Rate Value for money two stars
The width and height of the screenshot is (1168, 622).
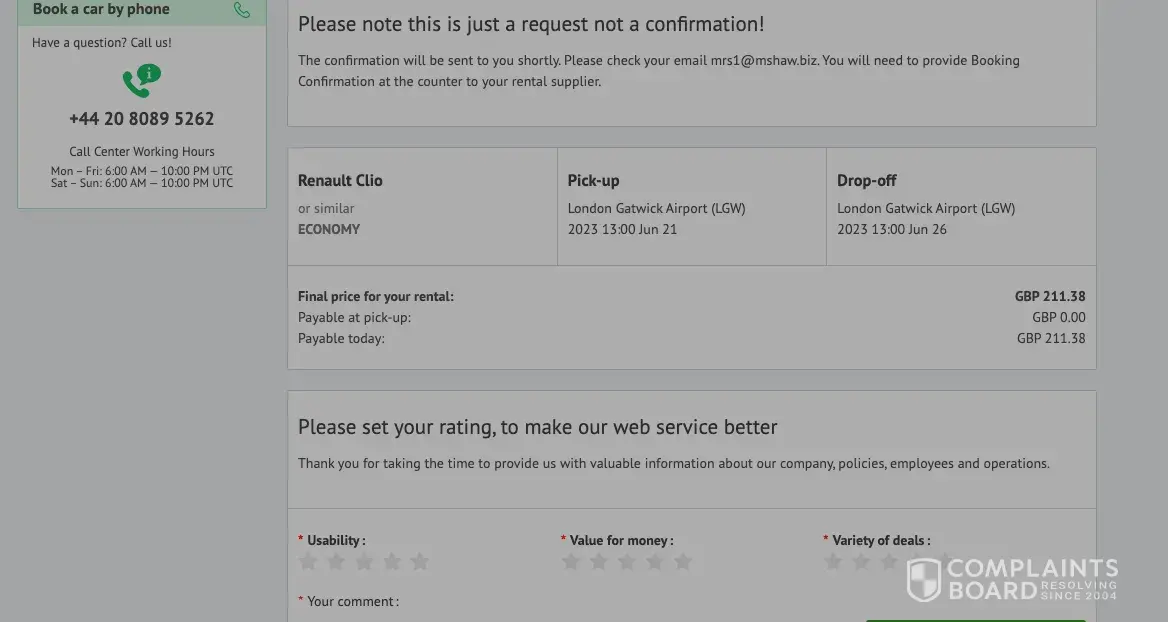[599, 562]
